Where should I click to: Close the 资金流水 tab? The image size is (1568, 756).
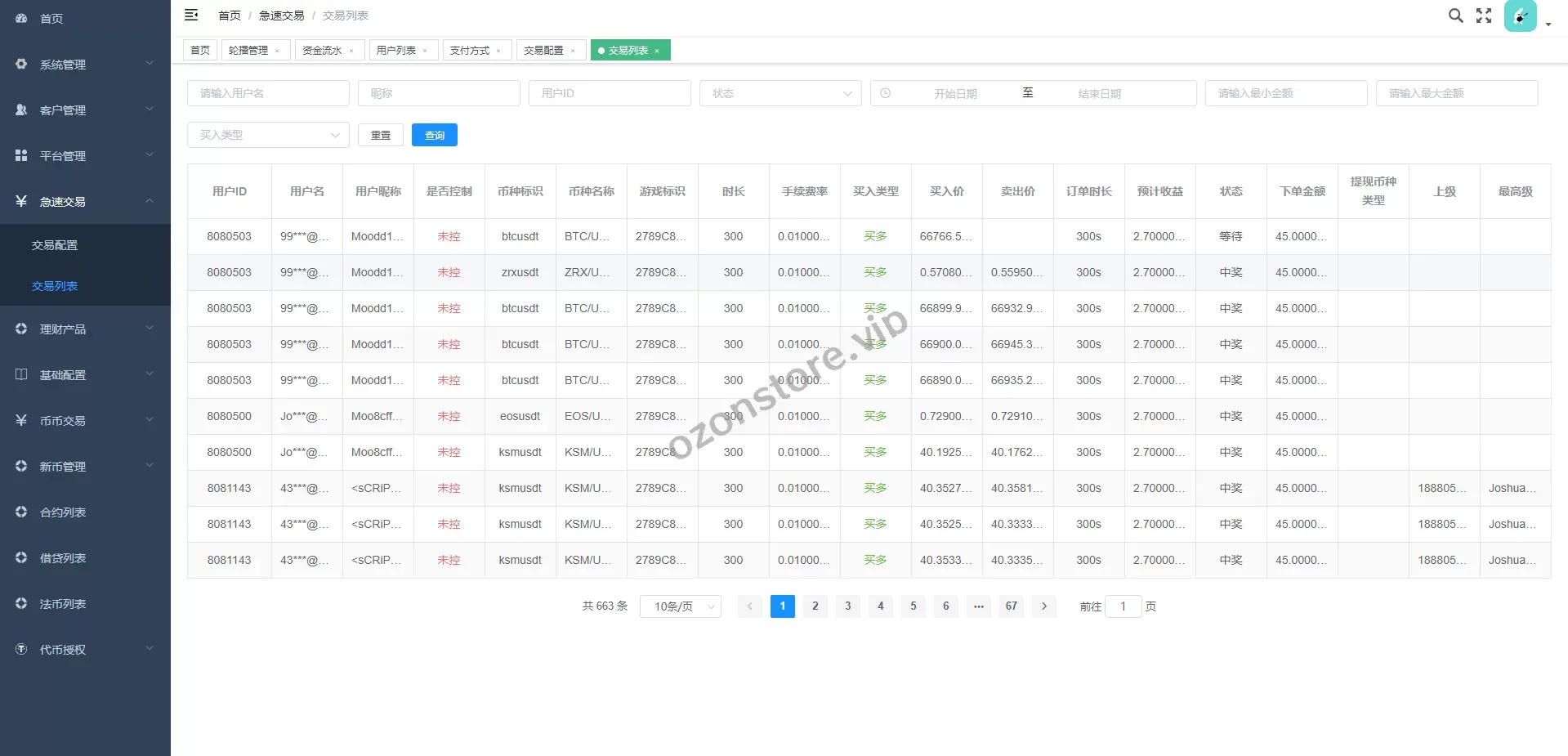(351, 51)
